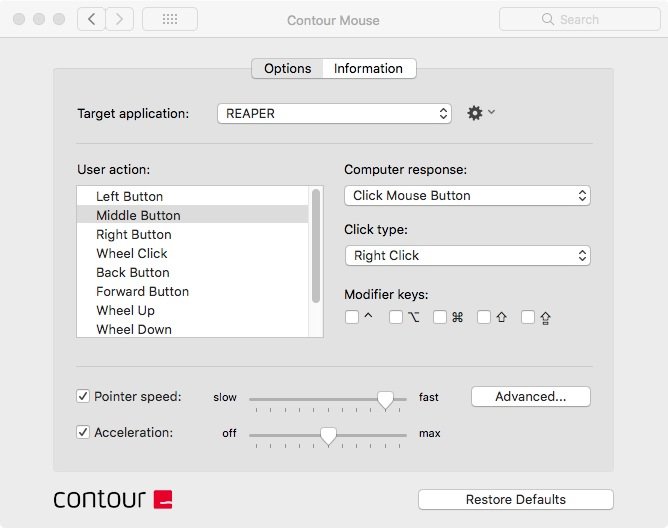Select Wheel Click in user actions
The width and height of the screenshot is (668, 528).
(193, 253)
